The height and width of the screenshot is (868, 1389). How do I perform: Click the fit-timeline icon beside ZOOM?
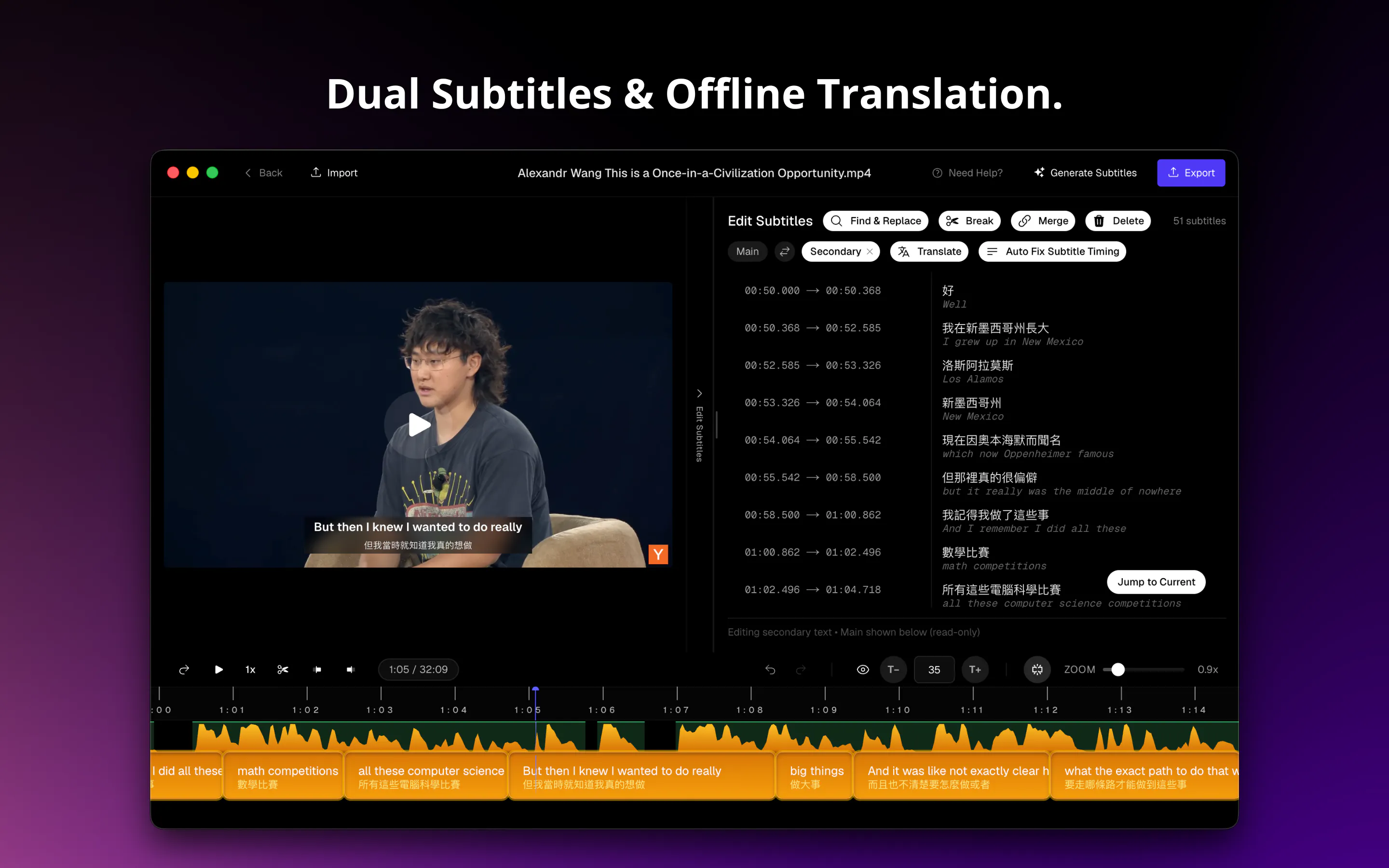(x=1037, y=669)
